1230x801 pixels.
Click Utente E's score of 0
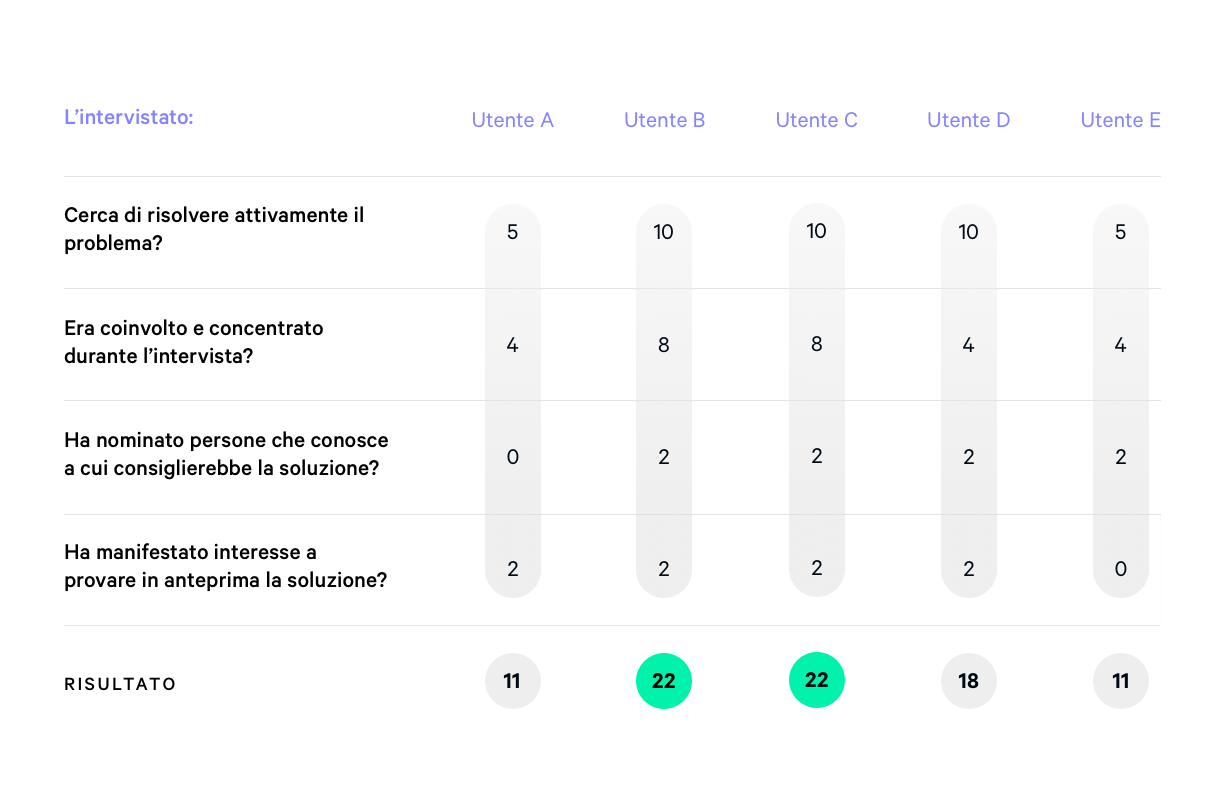(1120, 569)
